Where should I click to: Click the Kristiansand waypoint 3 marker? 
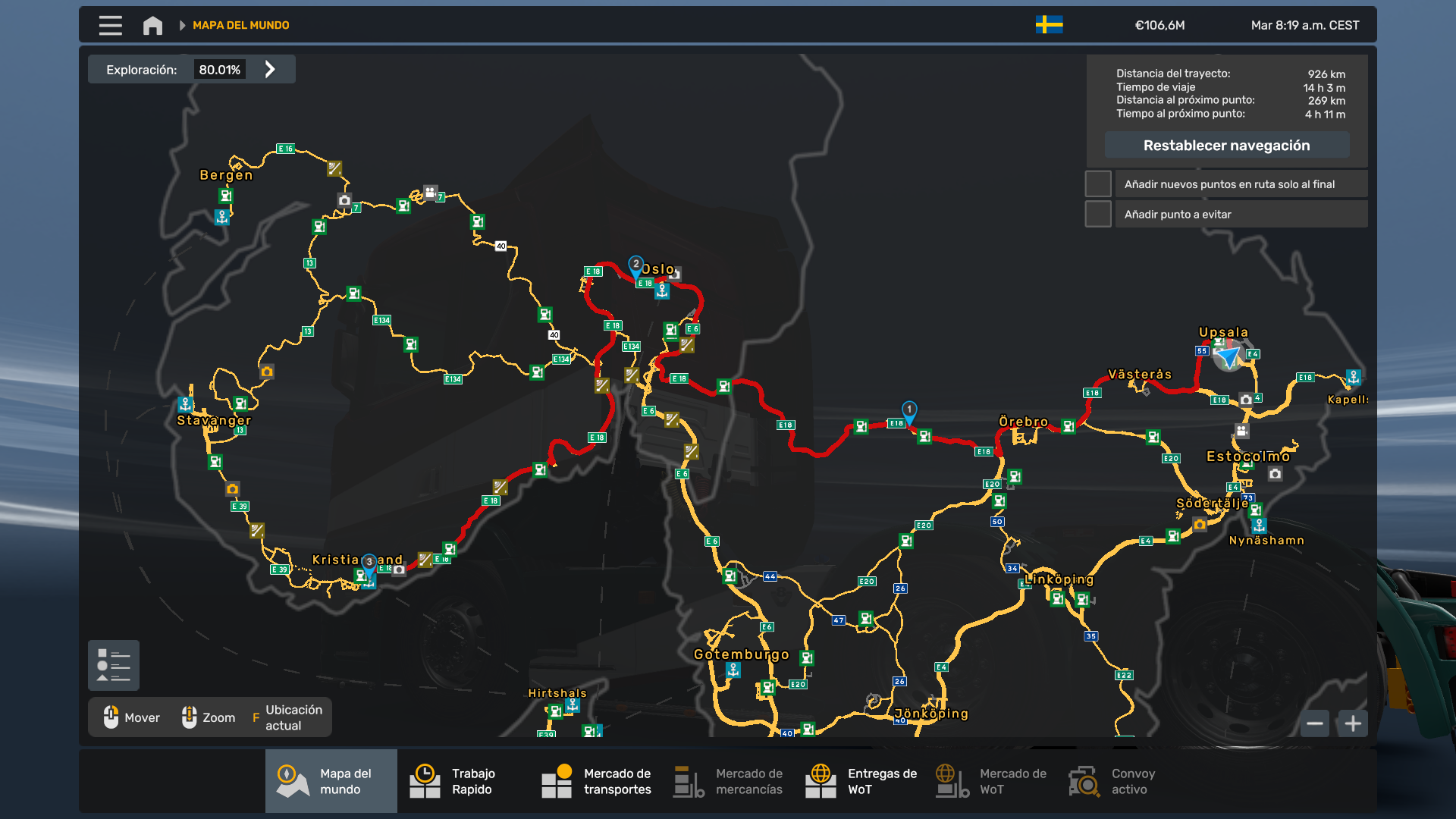369,563
